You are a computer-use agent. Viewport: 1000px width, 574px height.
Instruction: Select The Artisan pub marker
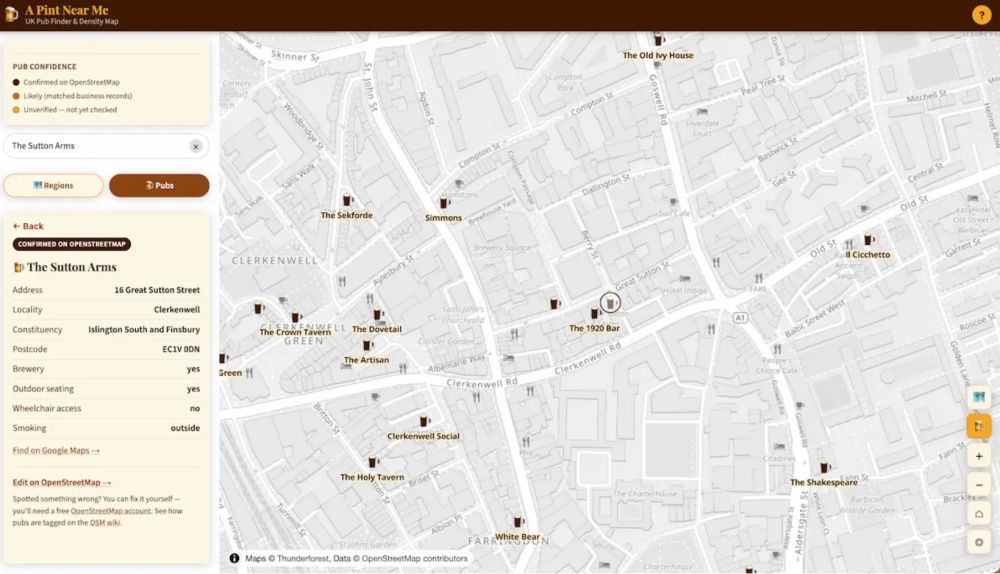click(x=367, y=345)
